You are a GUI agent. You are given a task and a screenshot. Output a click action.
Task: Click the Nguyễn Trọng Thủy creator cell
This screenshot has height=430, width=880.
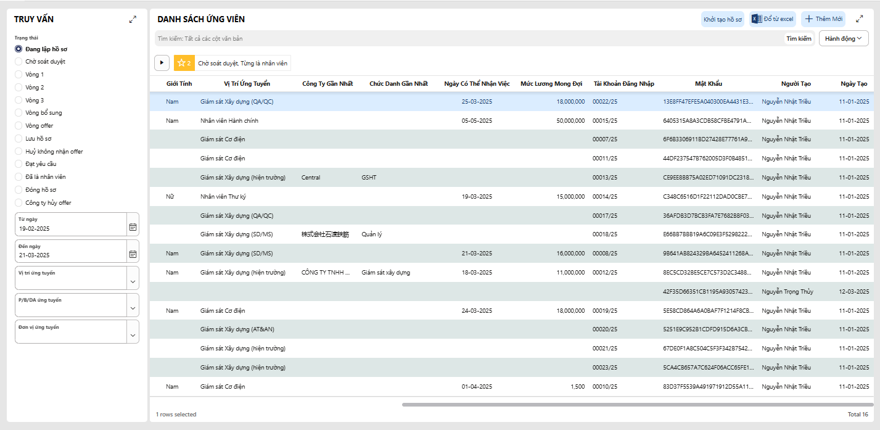(x=787, y=291)
